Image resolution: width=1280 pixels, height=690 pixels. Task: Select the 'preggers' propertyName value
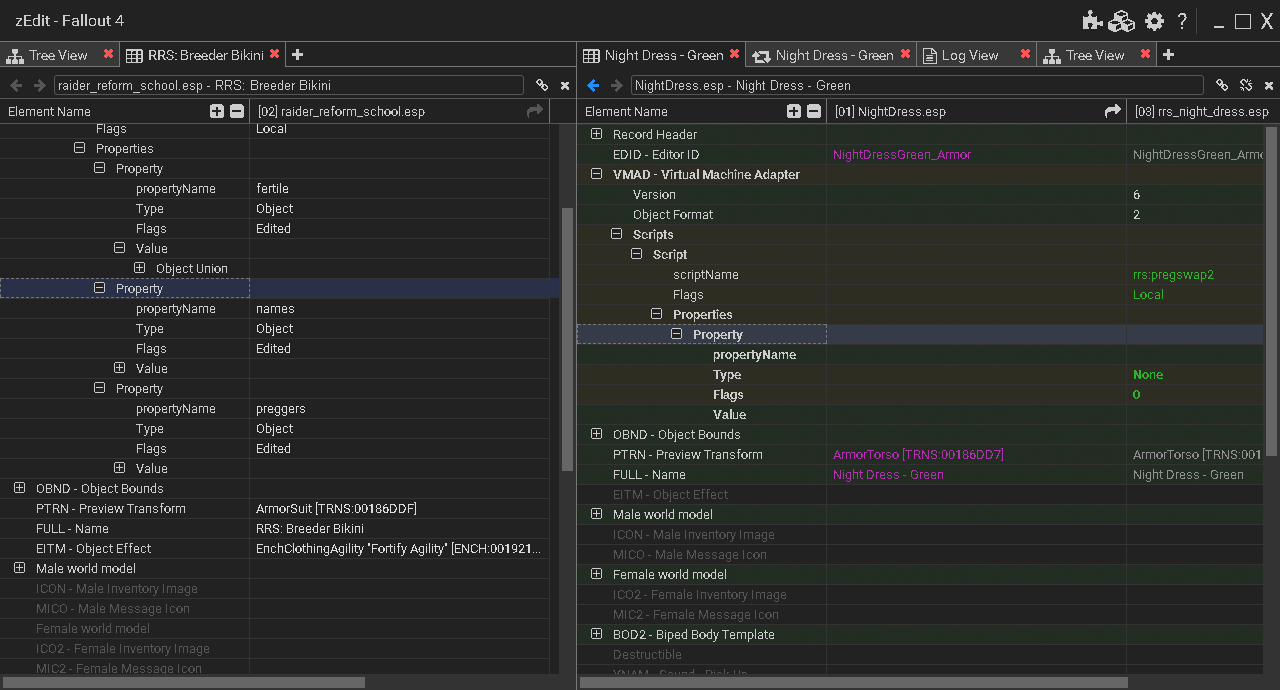click(281, 408)
